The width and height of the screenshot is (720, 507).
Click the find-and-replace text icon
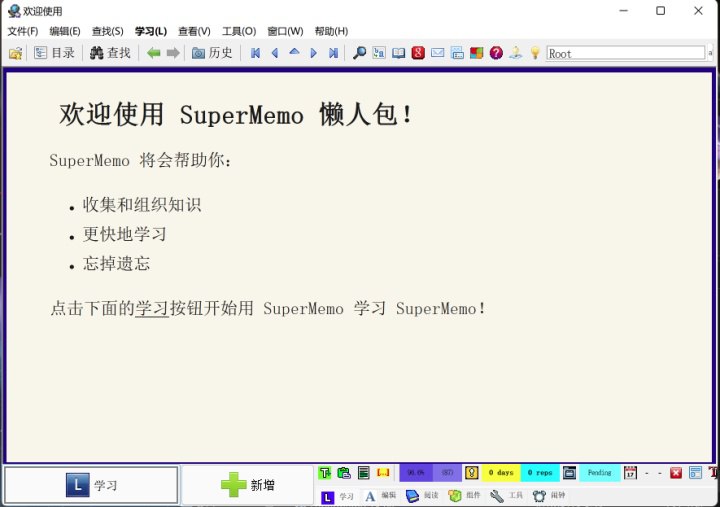379,53
